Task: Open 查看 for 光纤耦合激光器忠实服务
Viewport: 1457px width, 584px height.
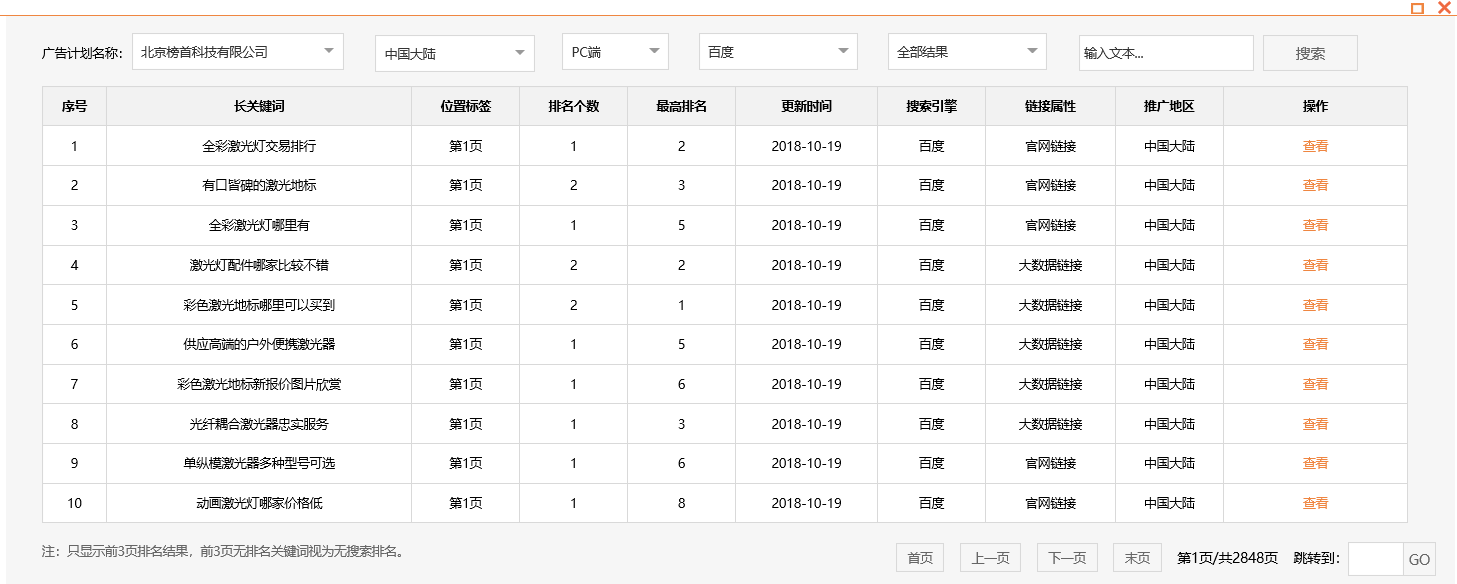Action: 1315,423
